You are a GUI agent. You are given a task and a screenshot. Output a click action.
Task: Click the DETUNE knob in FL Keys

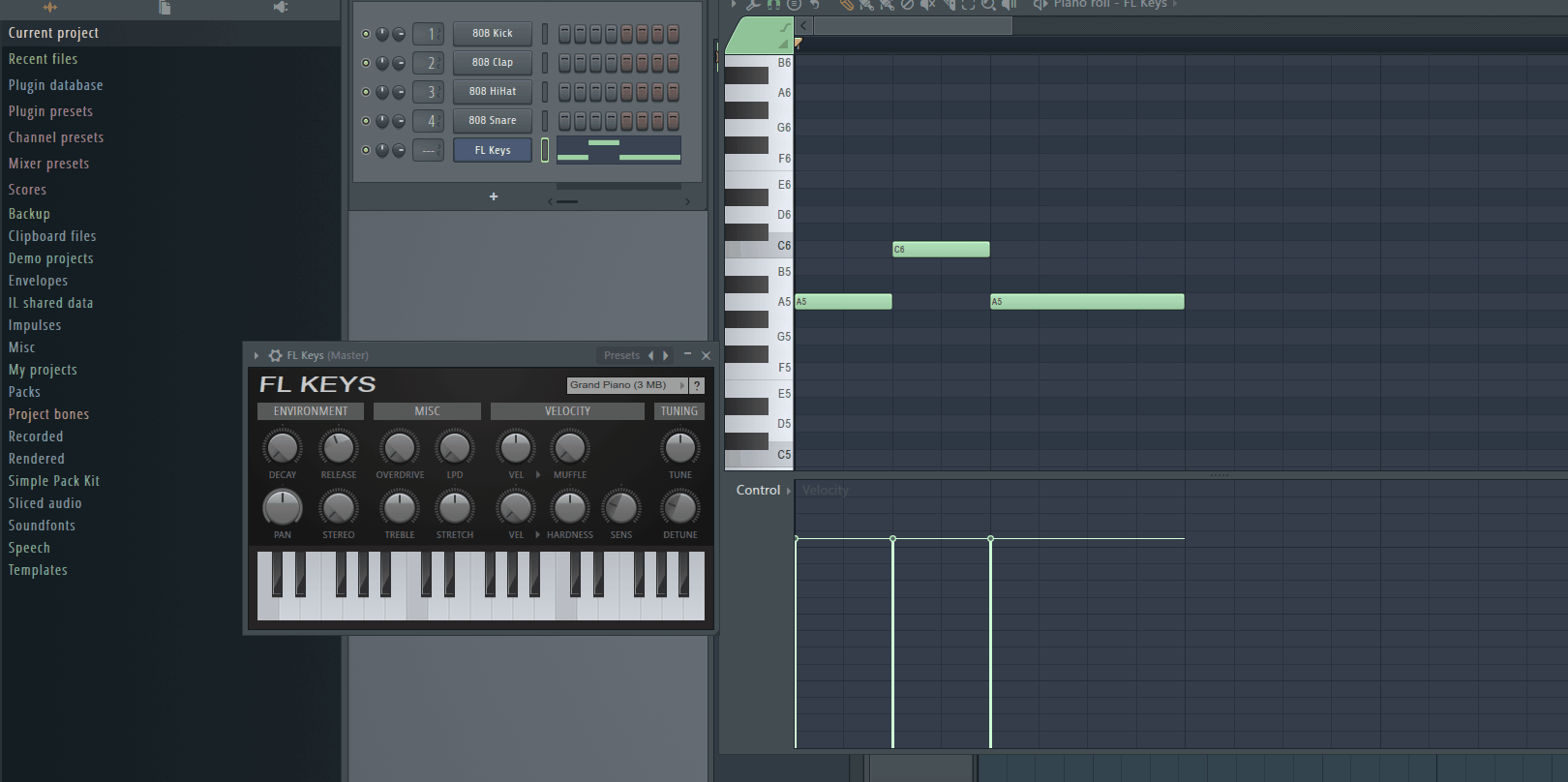click(679, 508)
